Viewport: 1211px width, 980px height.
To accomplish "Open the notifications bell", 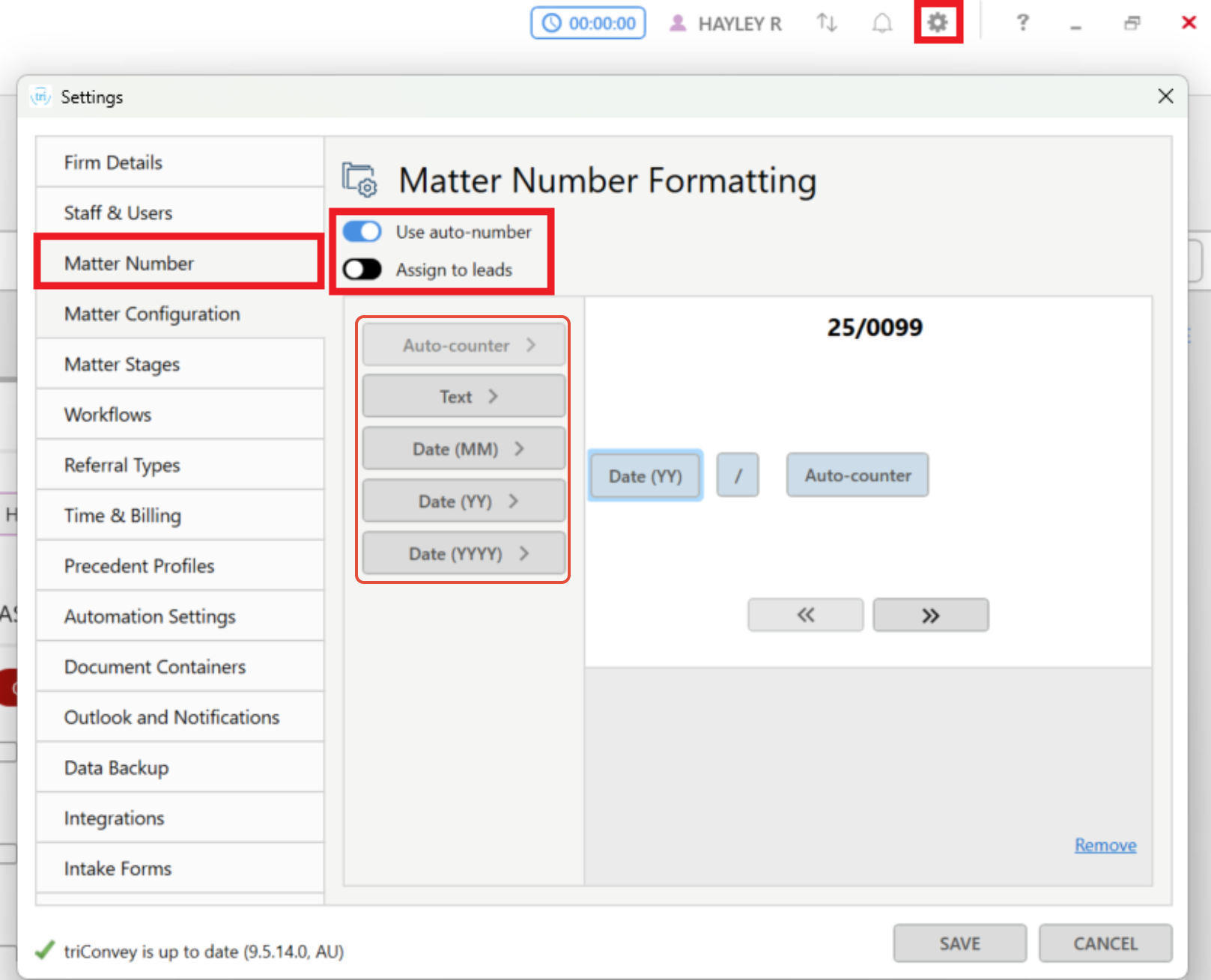I will (882, 23).
